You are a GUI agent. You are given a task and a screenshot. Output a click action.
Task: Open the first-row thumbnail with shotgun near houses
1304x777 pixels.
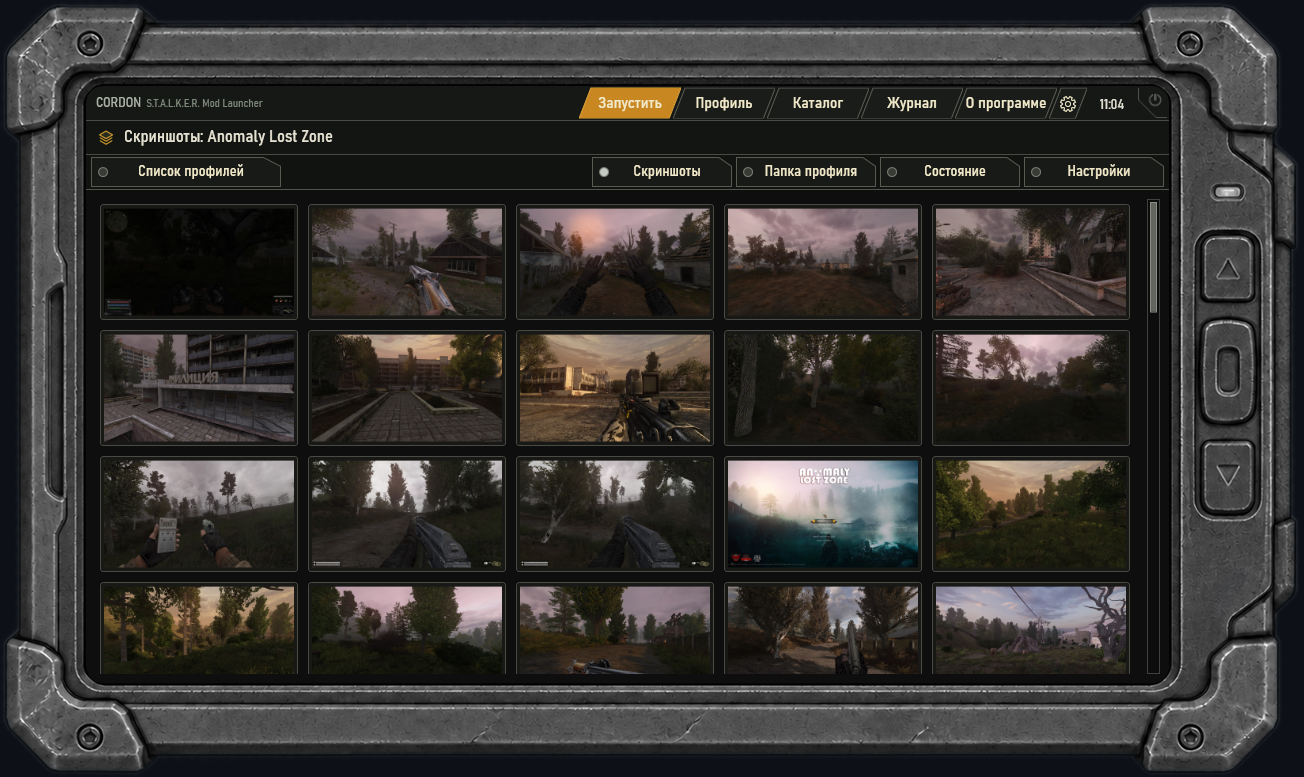coord(407,262)
